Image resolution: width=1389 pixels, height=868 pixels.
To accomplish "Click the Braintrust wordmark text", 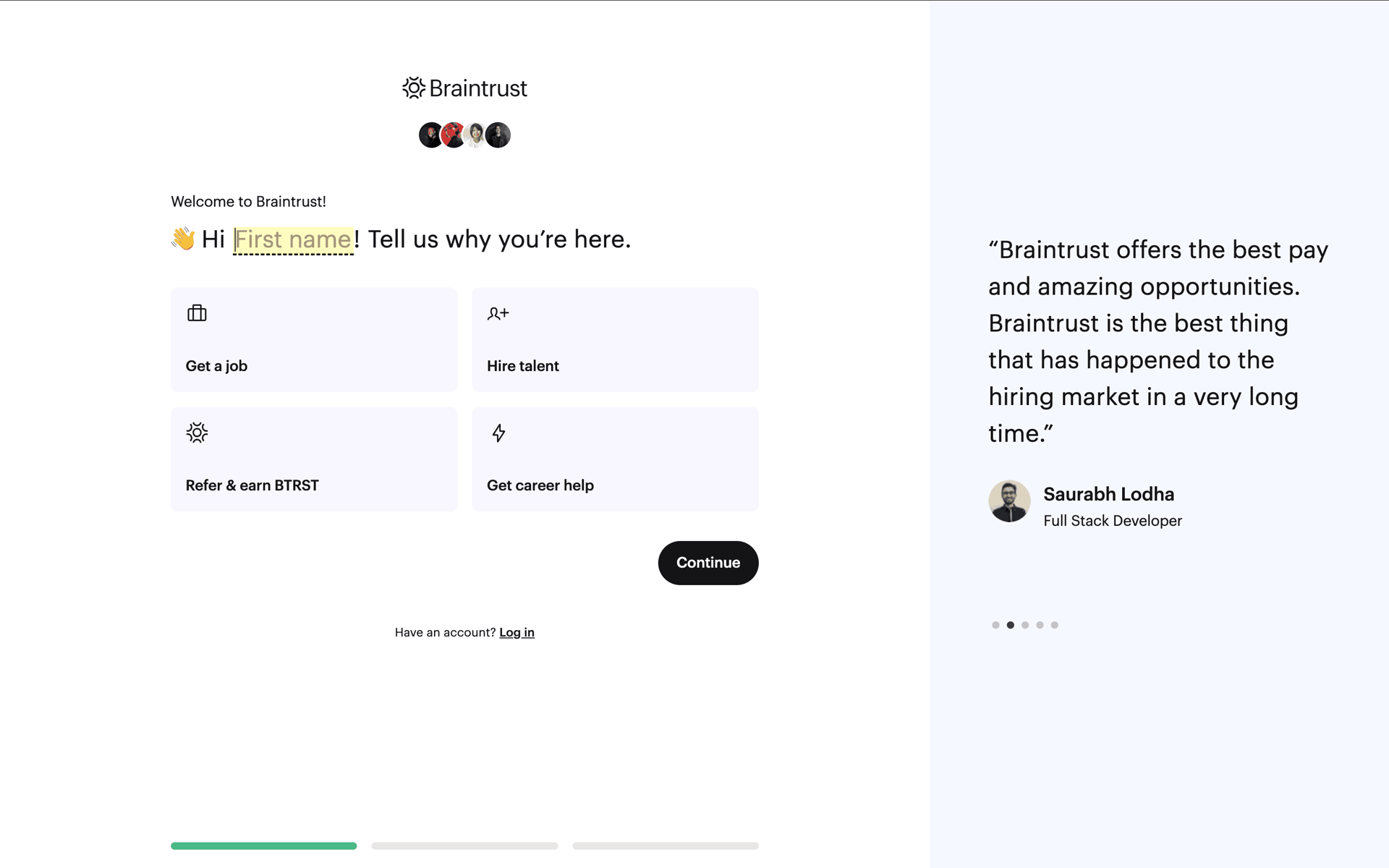I will pos(478,88).
